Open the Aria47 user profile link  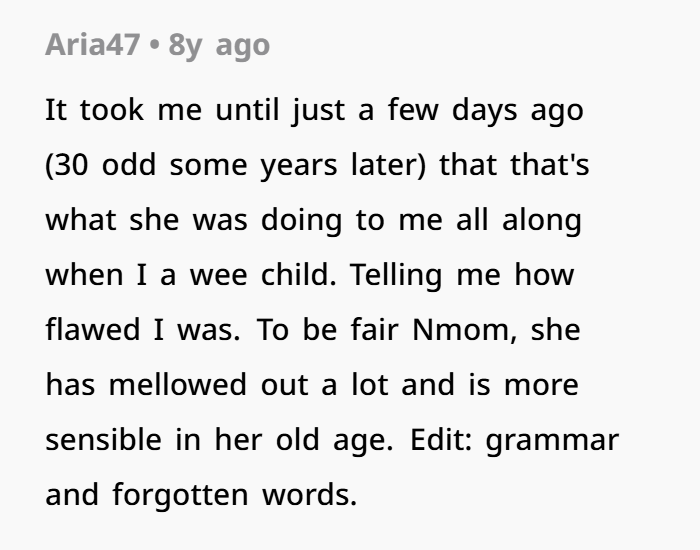[x=92, y=46]
